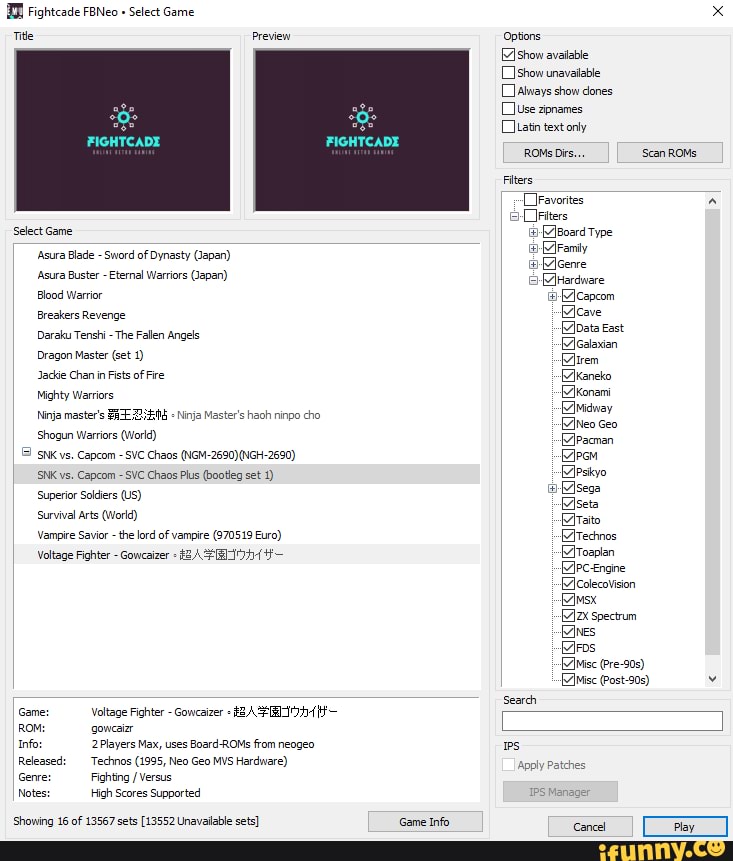Viewport: 733px width, 861px height.
Task: Uncheck the Show available option
Action: (508, 55)
